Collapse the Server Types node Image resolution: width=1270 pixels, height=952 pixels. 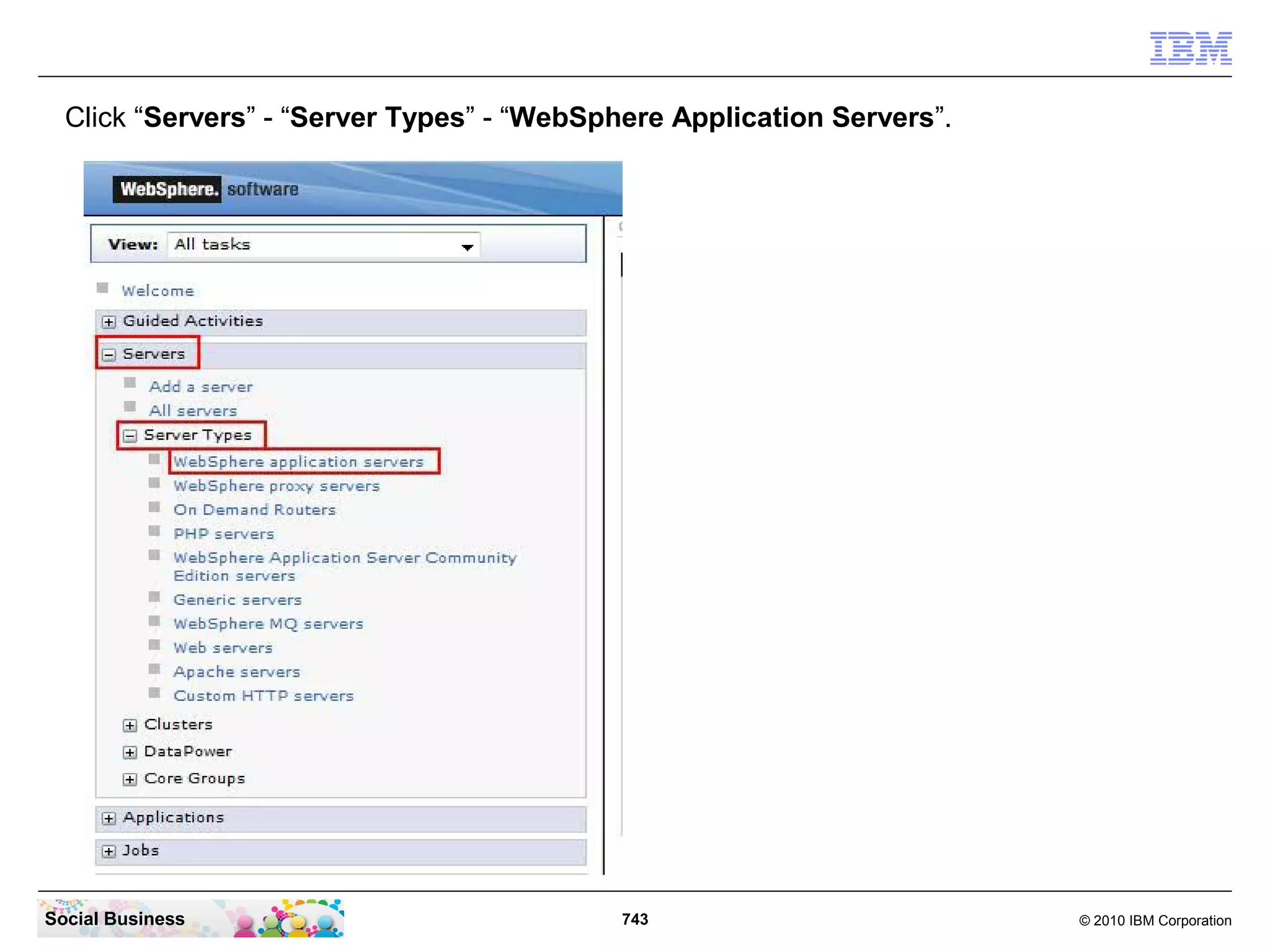(130, 436)
